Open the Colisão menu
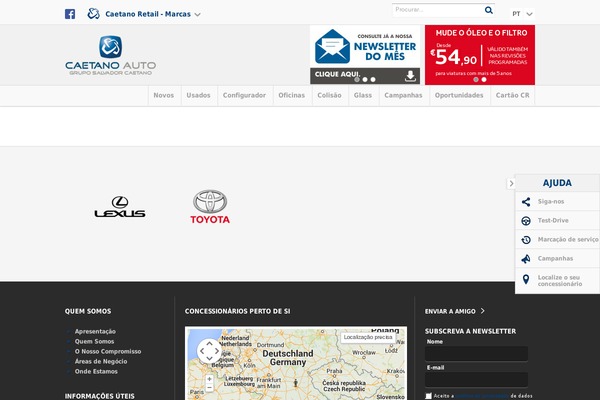 pyautogui.click(x=329, y=95)
